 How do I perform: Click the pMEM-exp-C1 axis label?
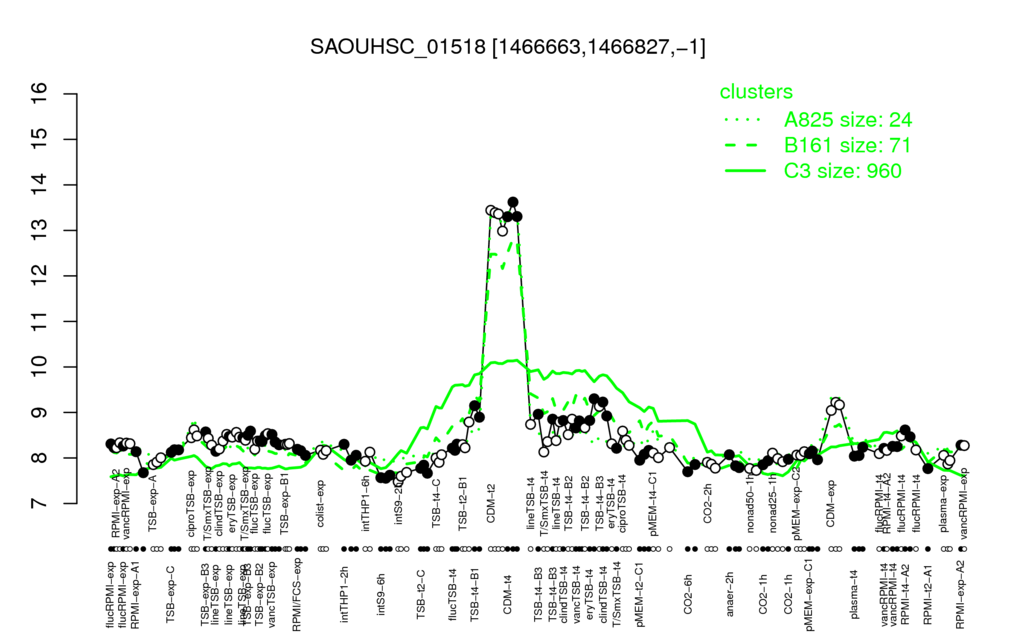pos(810,594)
